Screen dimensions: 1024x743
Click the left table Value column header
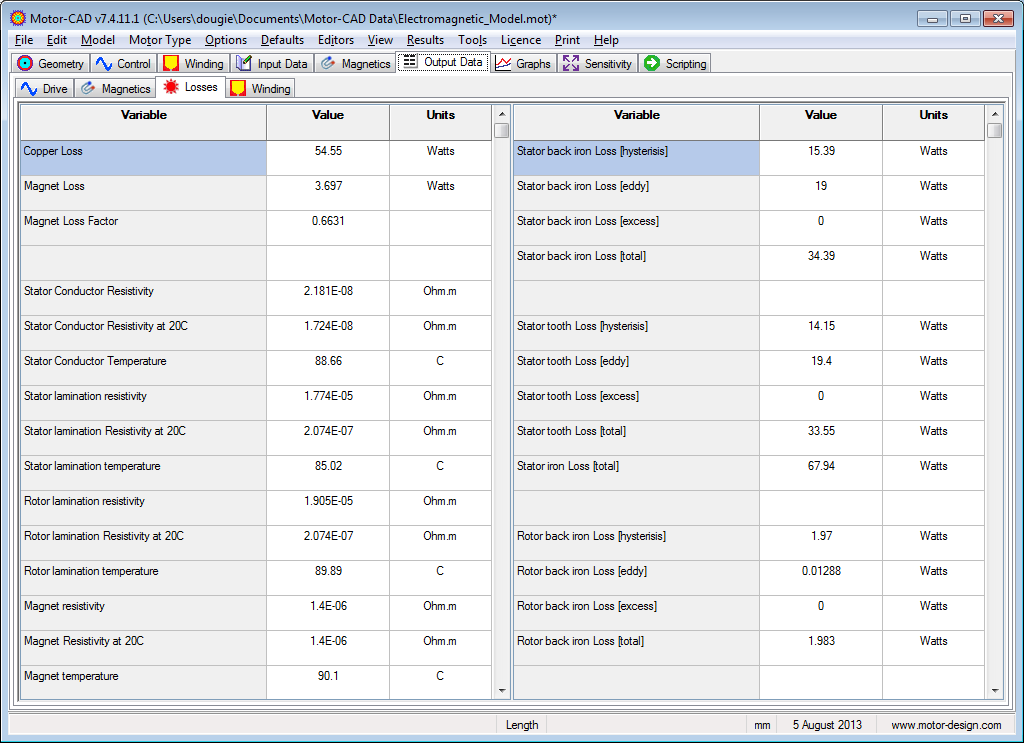click(327, 116)
